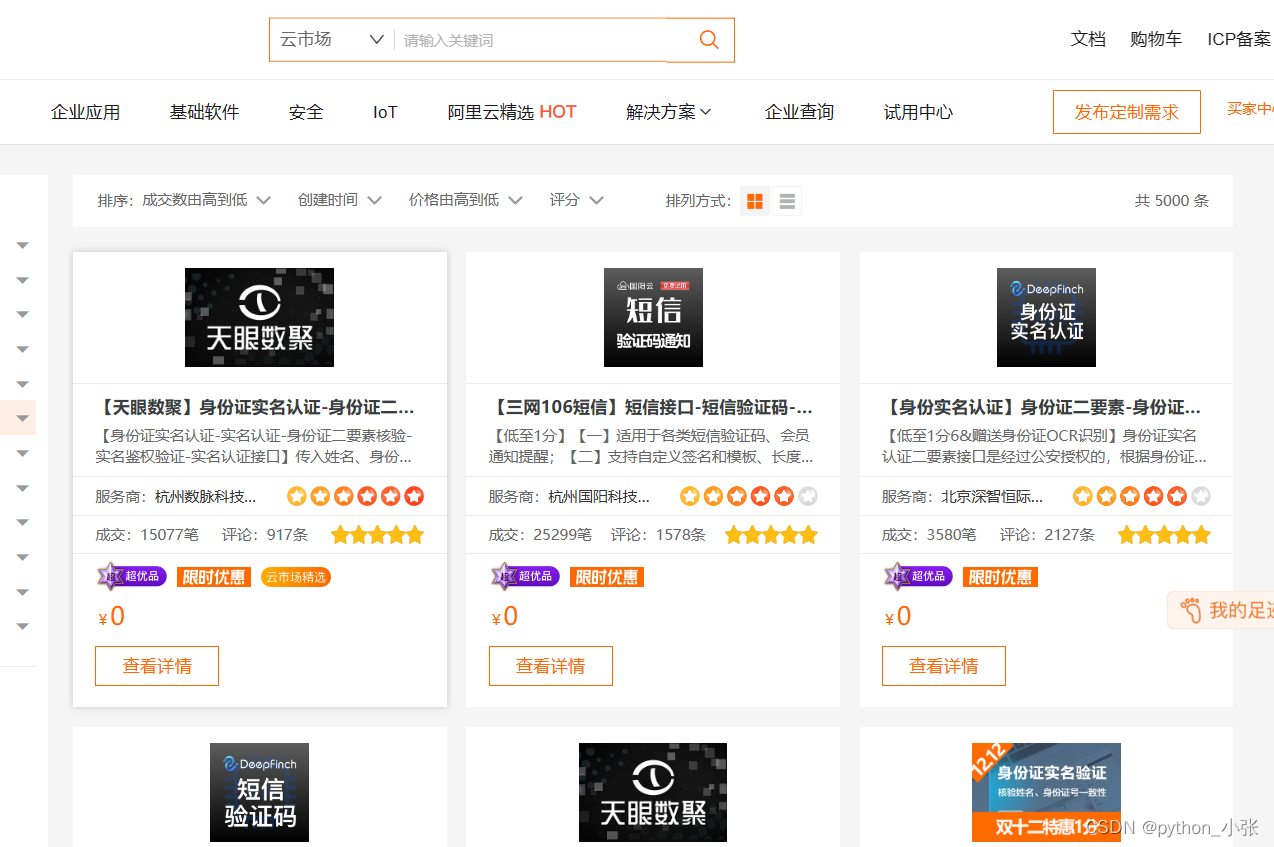
Task: Click vendor name 北京深智恒际
Action: click(992, 496)
